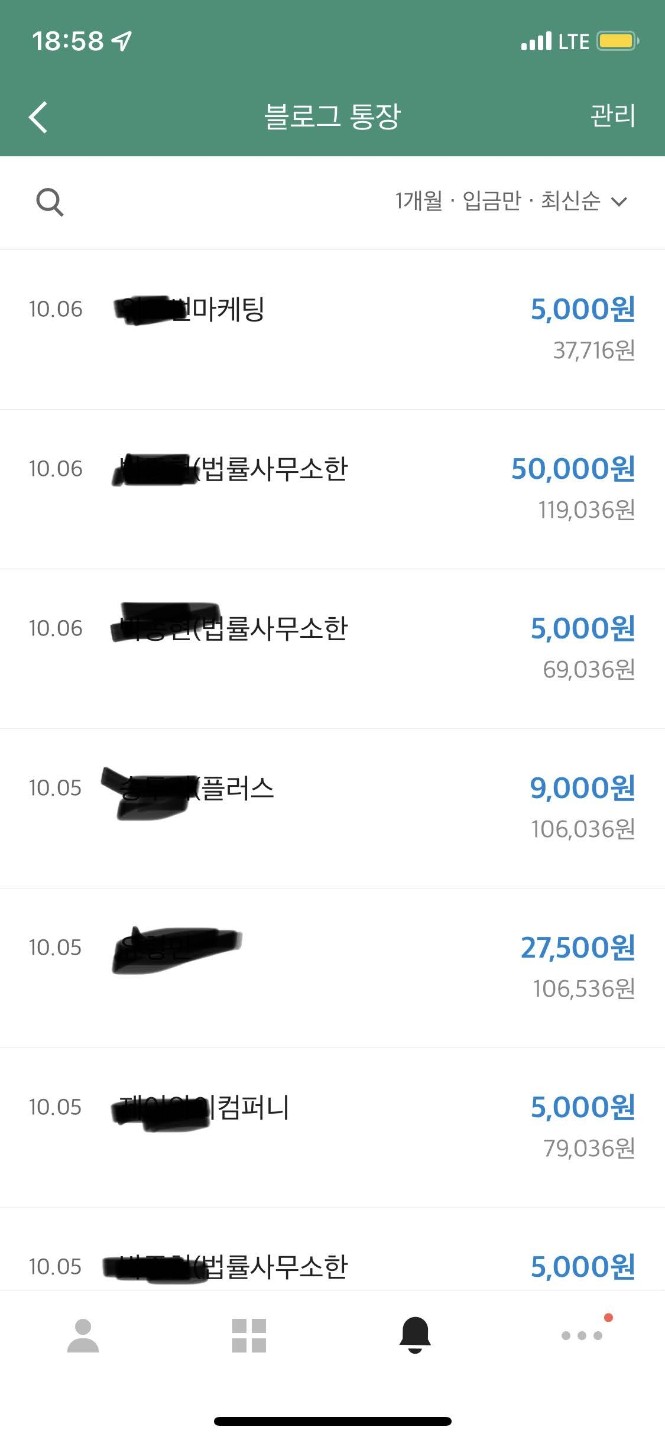The image size is (665, 1440).
Task: Select the bell notifications icon
Action: point(415,1333)
